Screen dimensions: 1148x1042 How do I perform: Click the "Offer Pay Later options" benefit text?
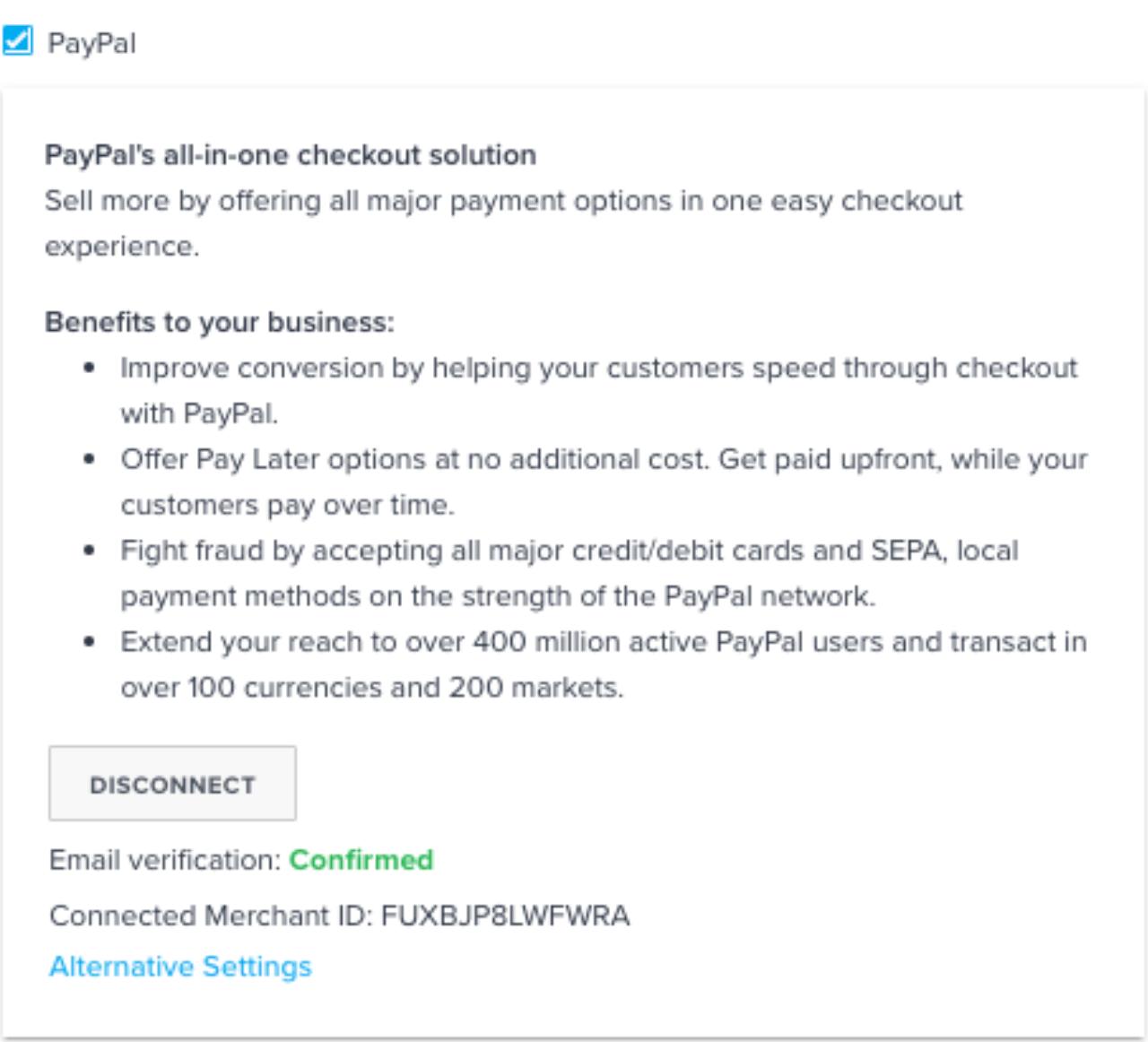coord(604,459)
